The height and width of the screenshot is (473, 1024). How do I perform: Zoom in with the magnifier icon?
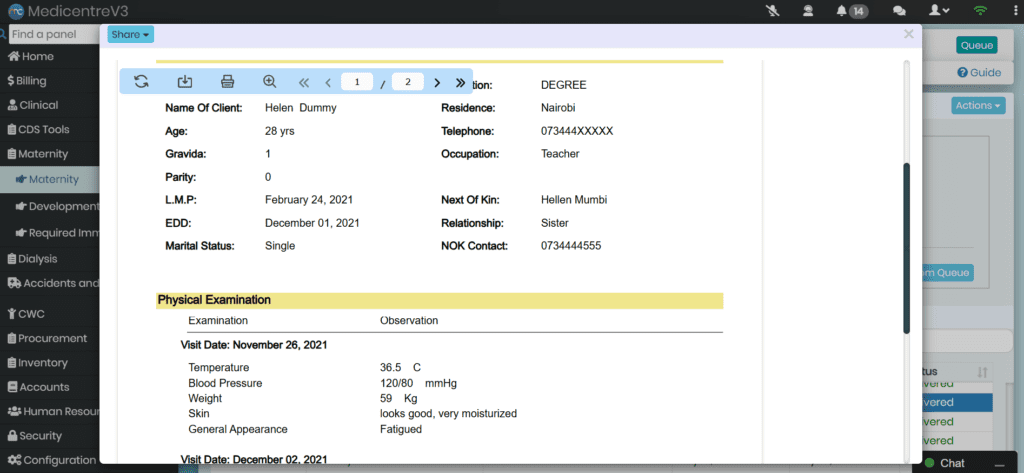270,82
